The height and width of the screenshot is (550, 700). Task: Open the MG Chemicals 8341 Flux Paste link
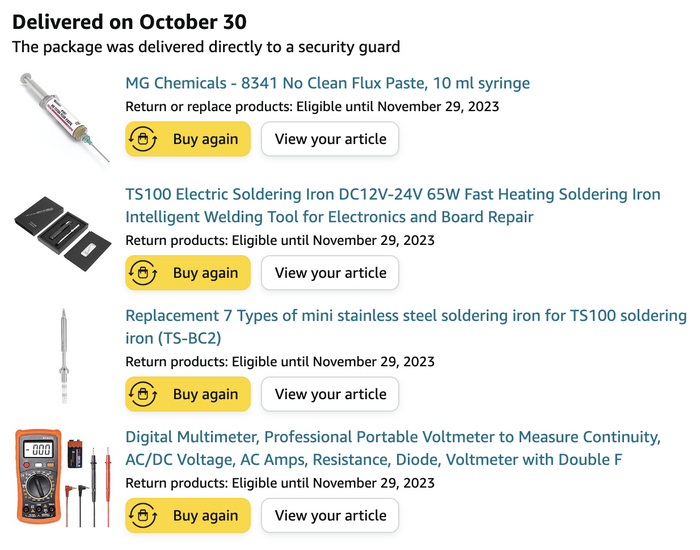(327, 83)
